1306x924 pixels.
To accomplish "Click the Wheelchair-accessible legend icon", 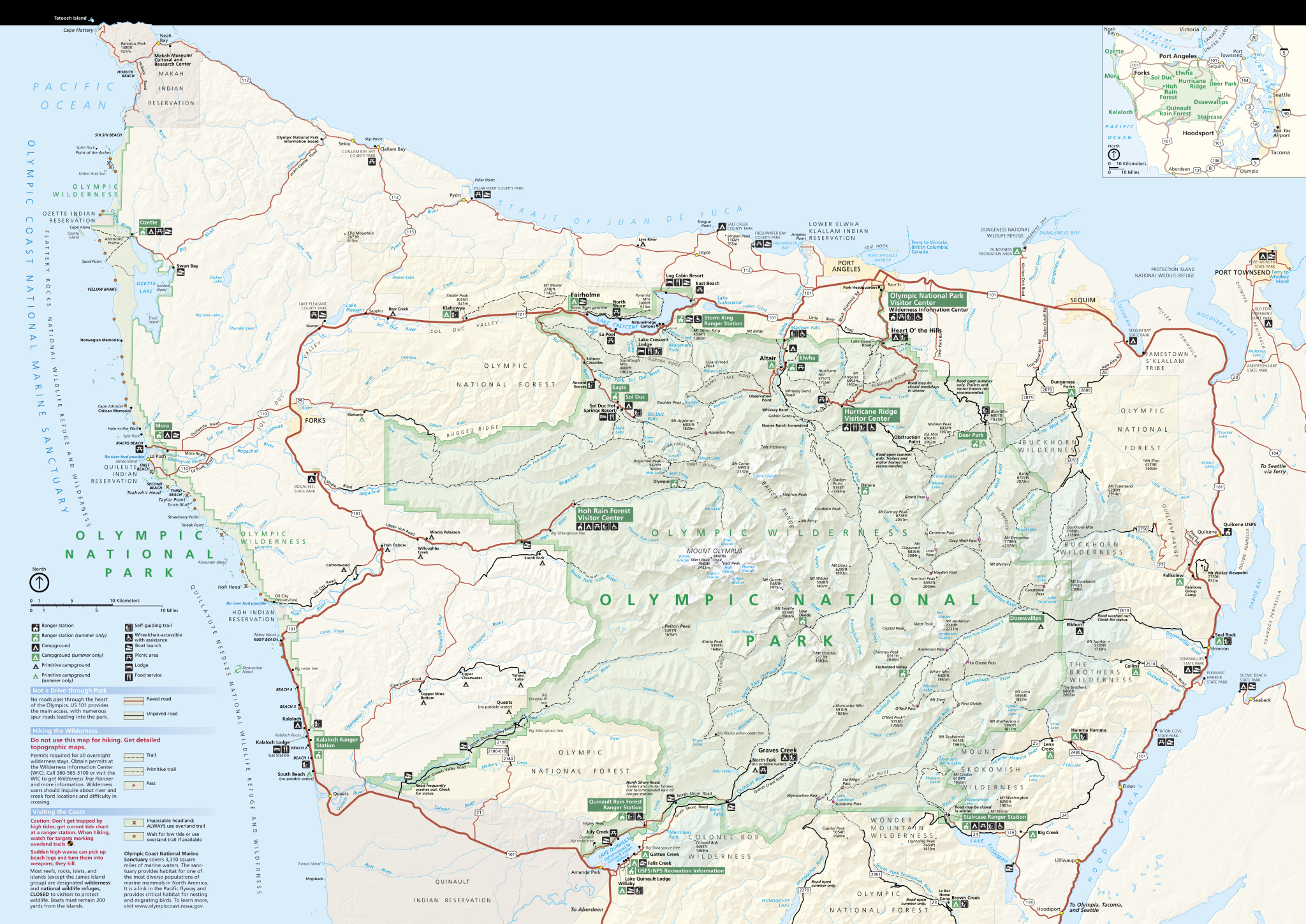I will [x=129, y=636].
